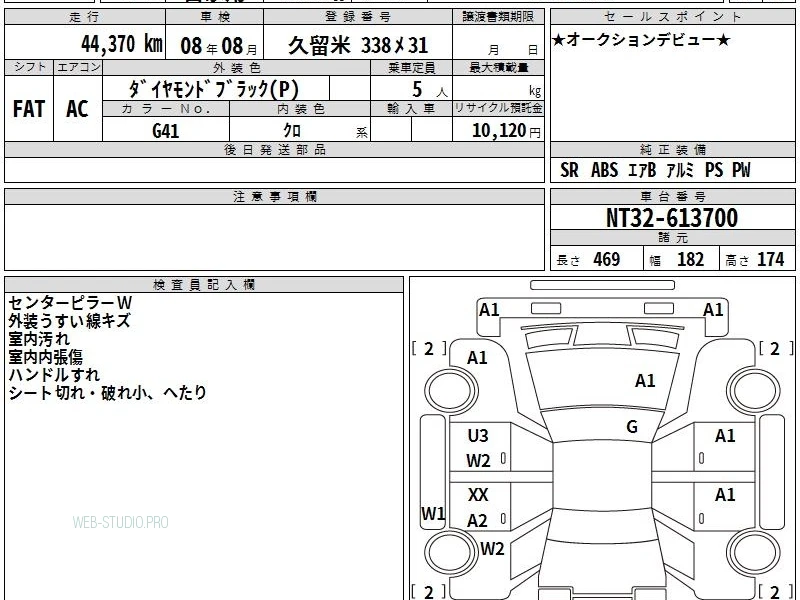The height and width of the screenshot is (600, 800).
Task: Click the セールスポイント header
Action: [672, 17]
